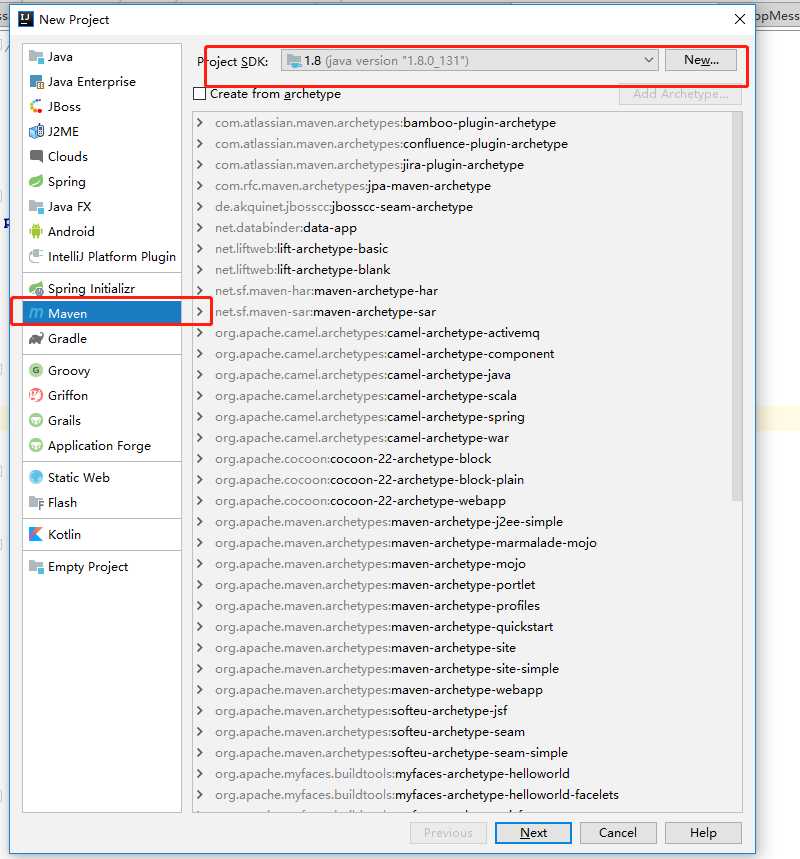Select maven-archetype-marmalade-mojo row

pos(463,543)
